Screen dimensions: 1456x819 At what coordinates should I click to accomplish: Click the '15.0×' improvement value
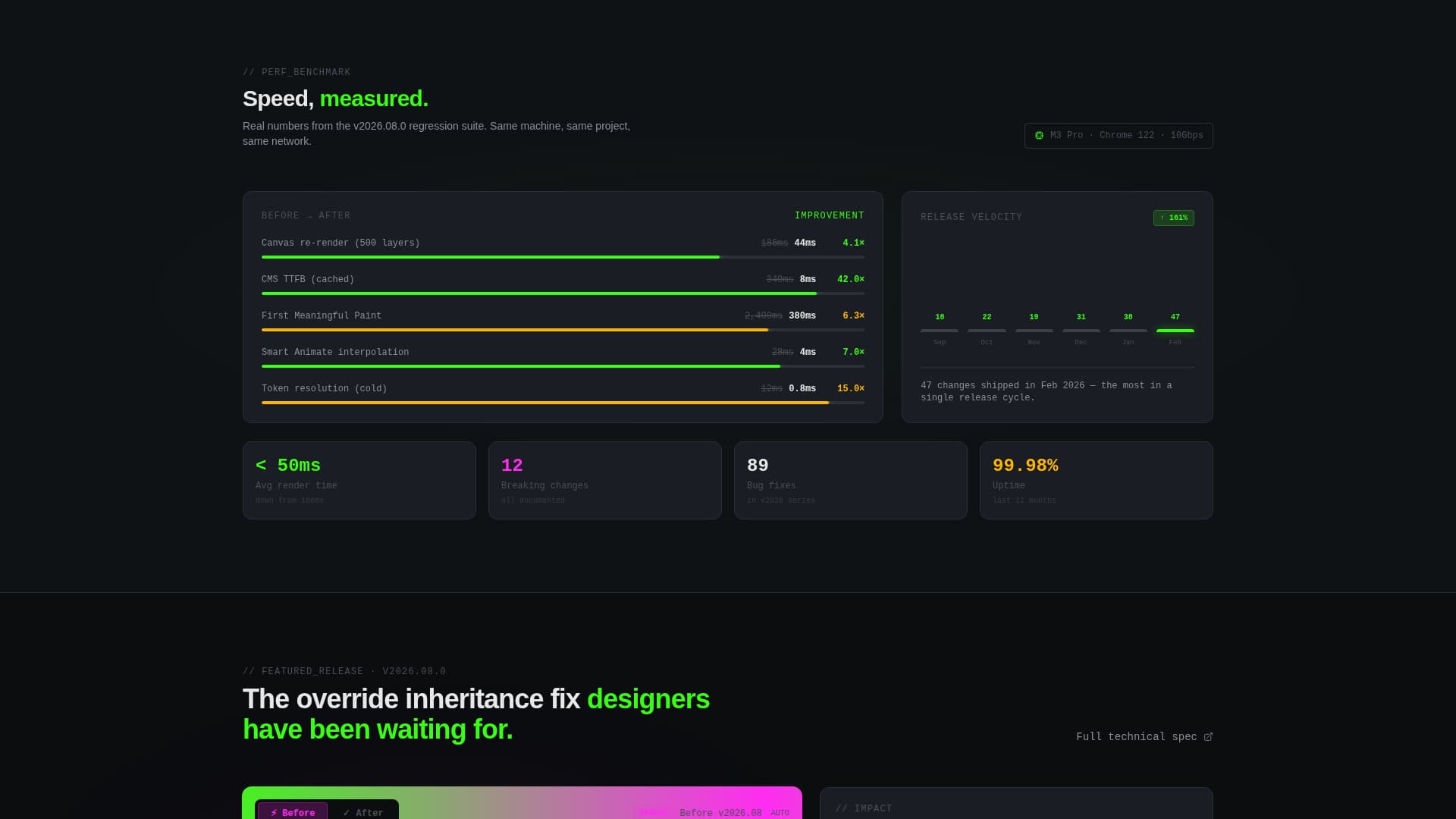pos(851,389)
